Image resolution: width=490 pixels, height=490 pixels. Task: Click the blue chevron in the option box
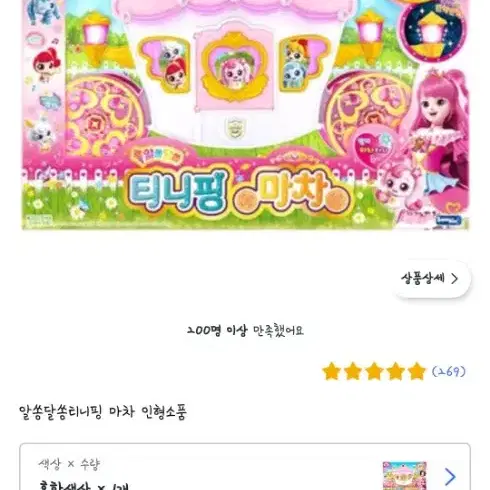tap(450, 477)
